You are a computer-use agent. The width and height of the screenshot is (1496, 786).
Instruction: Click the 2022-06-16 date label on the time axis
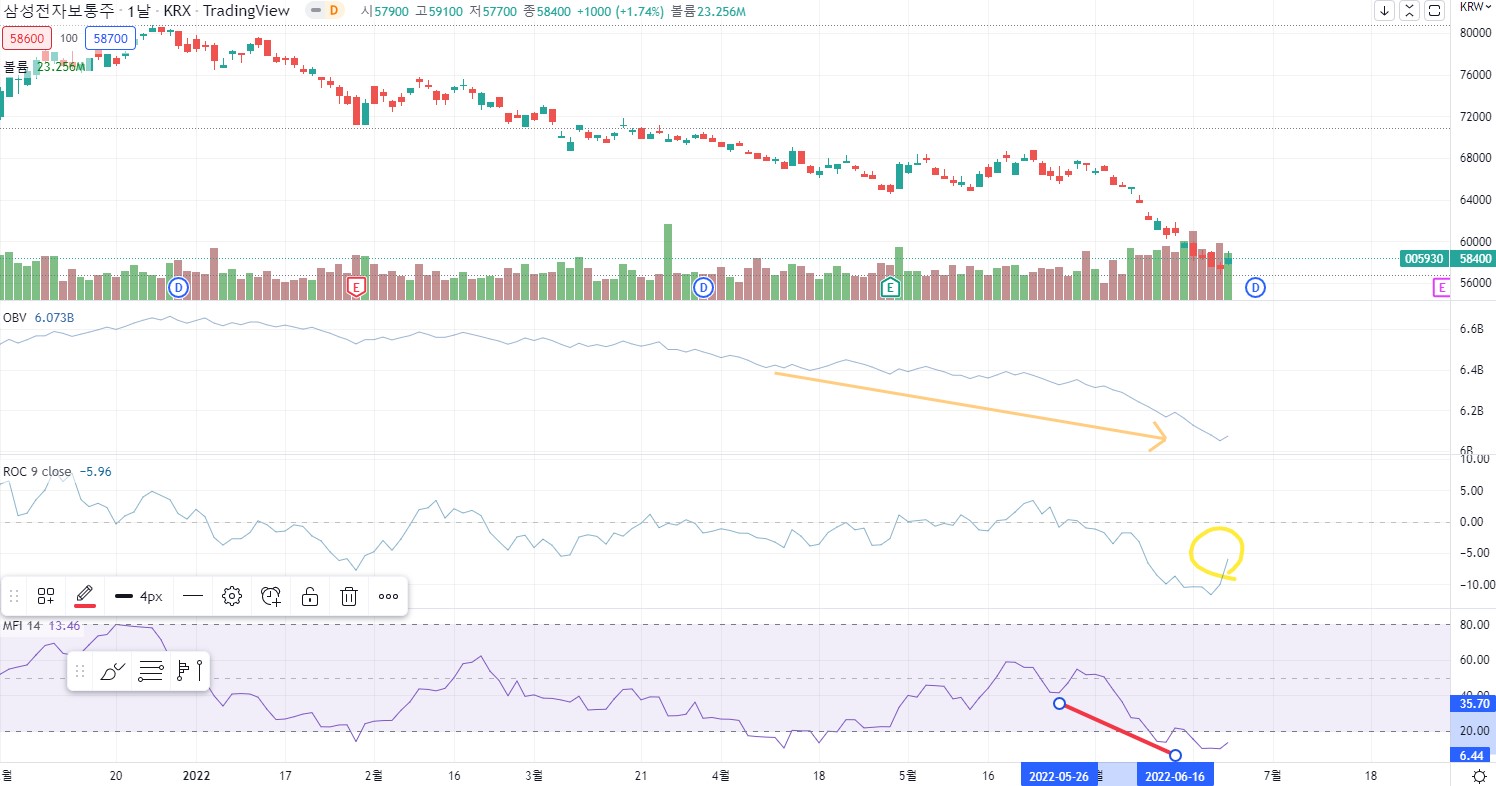tap(1175, 775)
